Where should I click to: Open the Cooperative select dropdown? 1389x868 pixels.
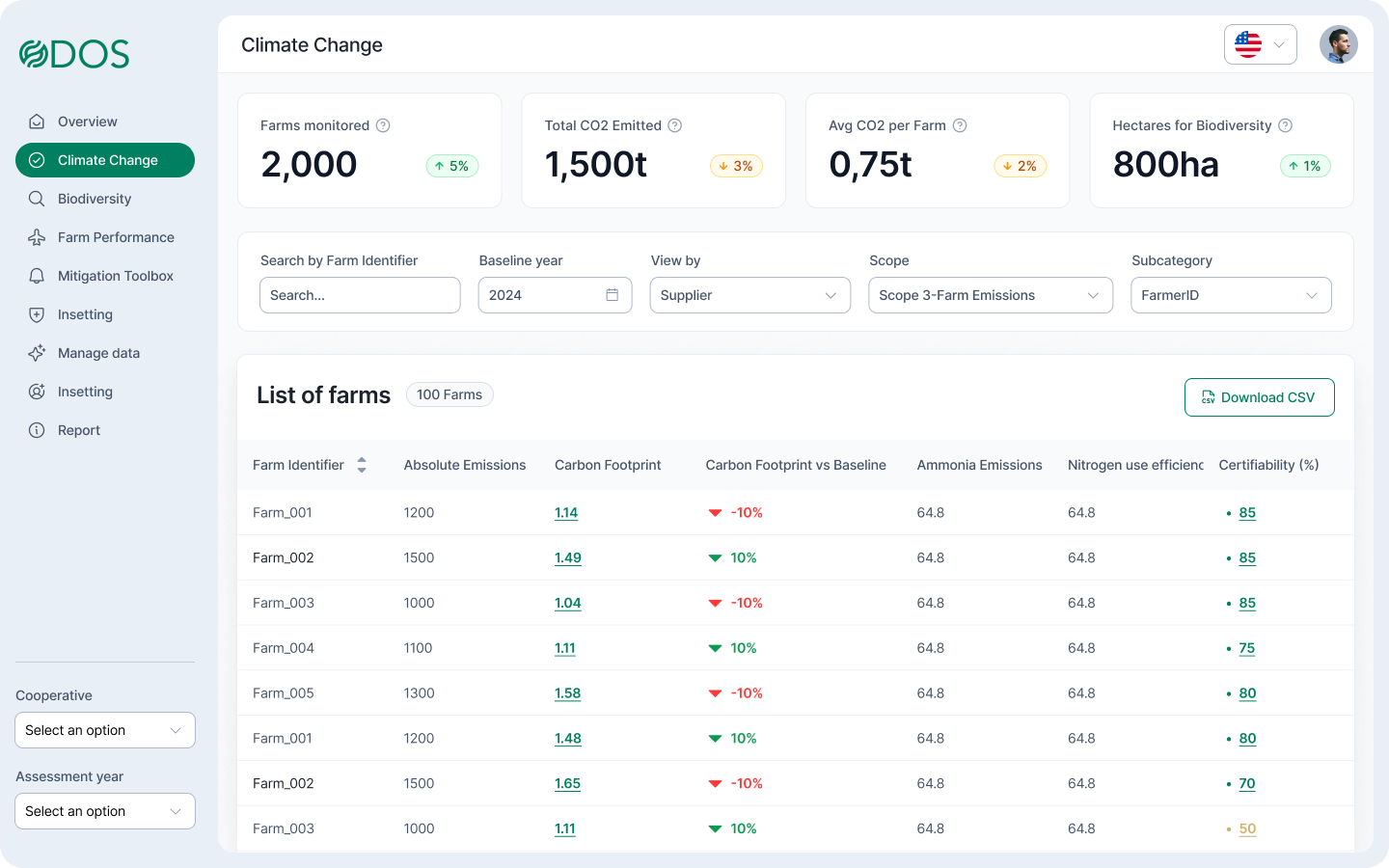coord(105,730)
